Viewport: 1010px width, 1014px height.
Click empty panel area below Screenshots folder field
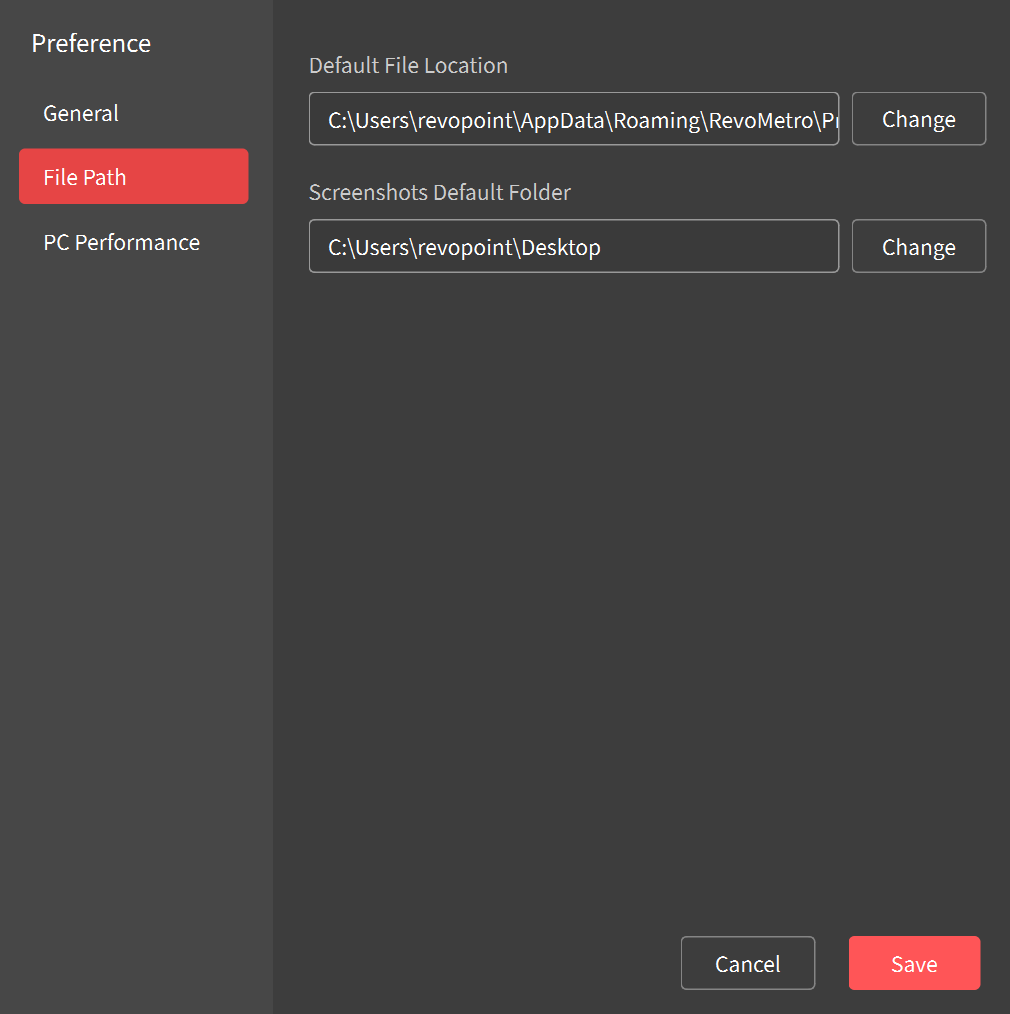pyautogui.click(x=640, y=550)
